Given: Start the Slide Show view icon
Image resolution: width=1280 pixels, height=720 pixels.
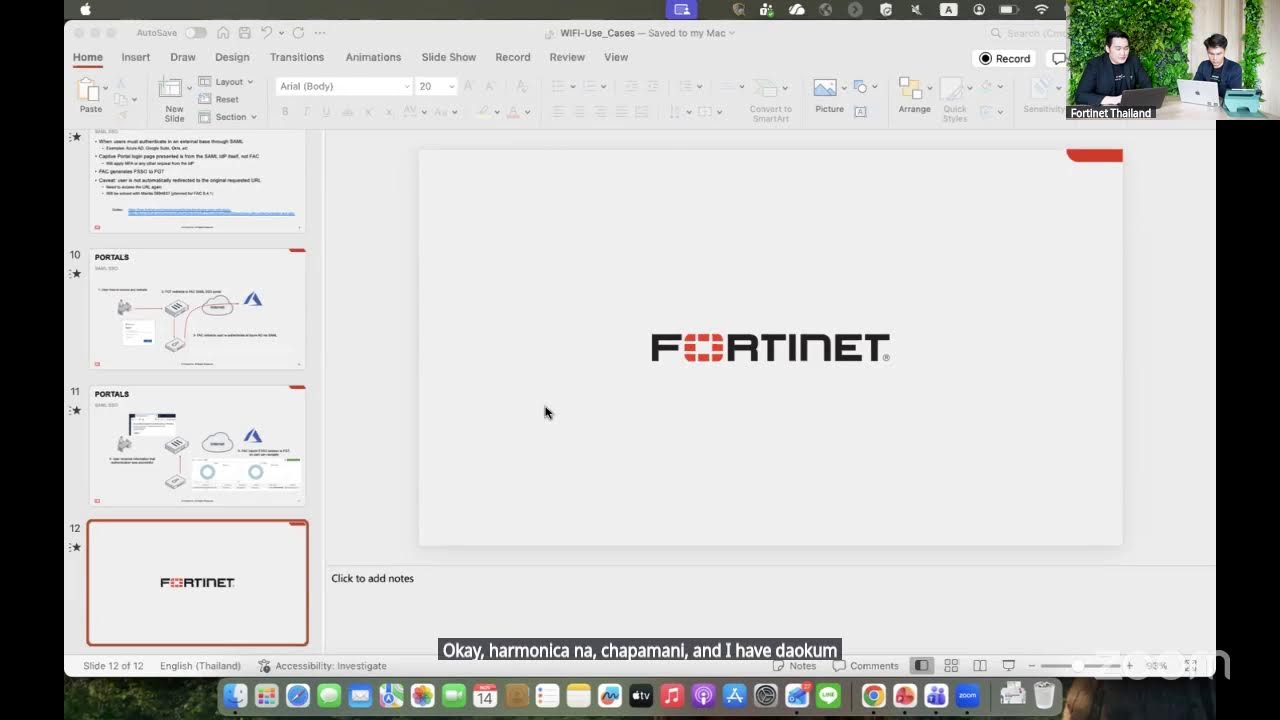Looking at the screenshot, I should [x=1009, y=666].
